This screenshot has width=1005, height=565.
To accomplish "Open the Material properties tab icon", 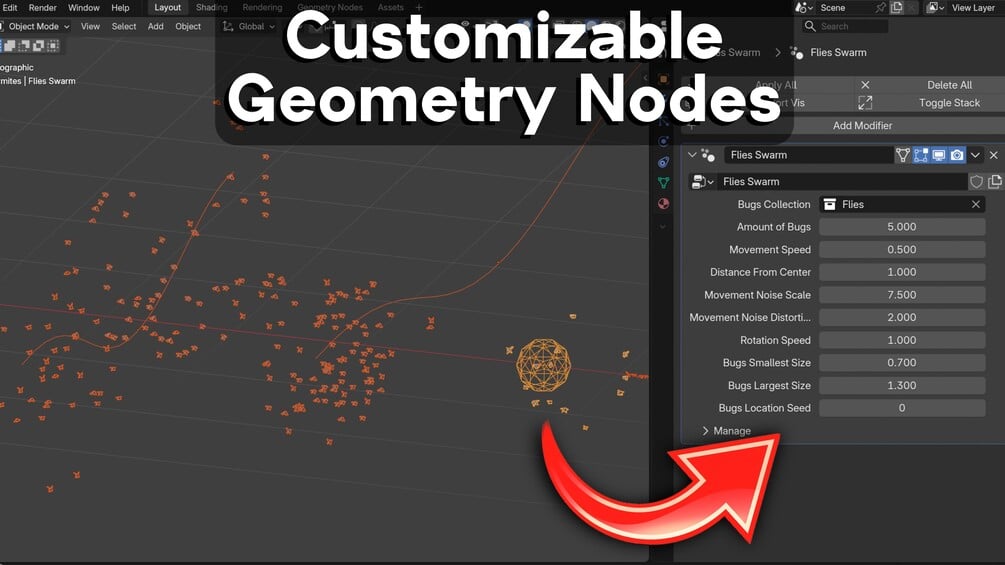I will [x=663, y=204].
